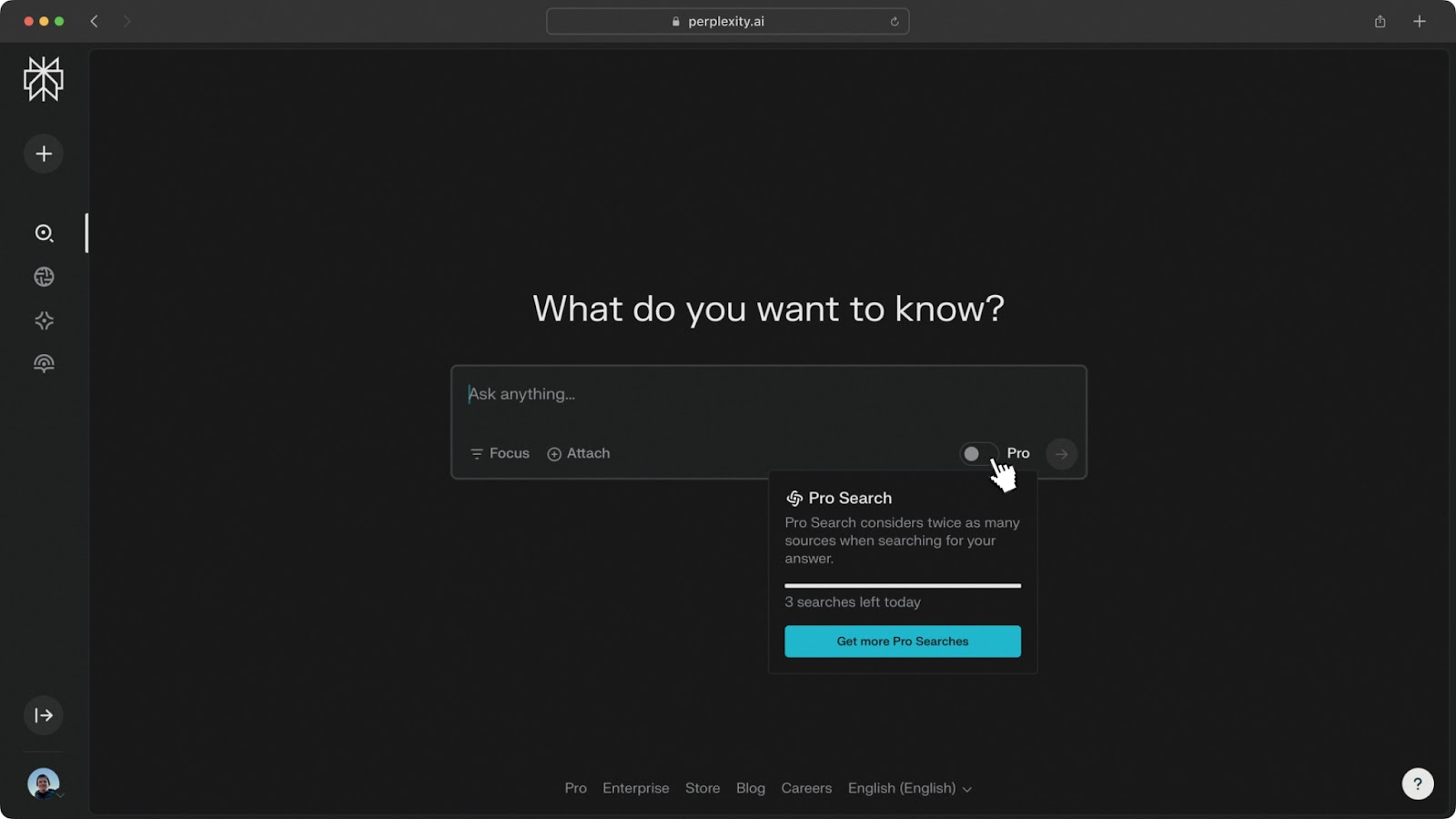Click Attach to add a file
Image resolution: width=1456 pixels, height=819 pixels.
(x=579, y=453)
